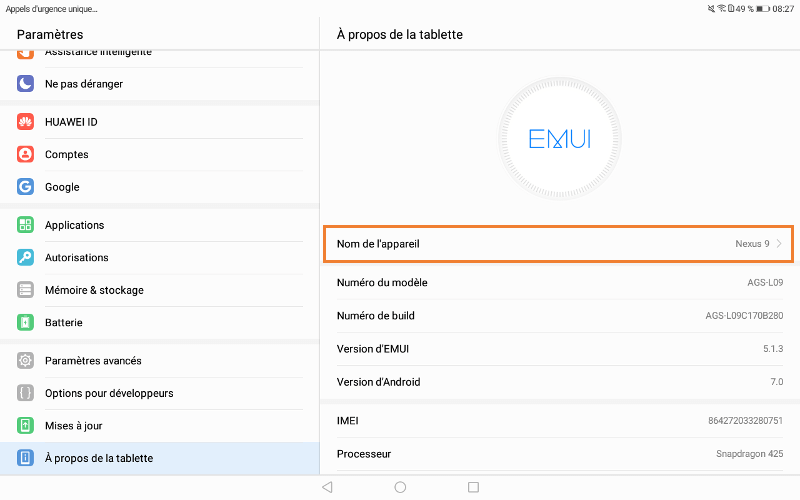The image size is (800, 500).
Task: Tap the Options pour développeurs braces icon
Action: [x=25, y=393]
